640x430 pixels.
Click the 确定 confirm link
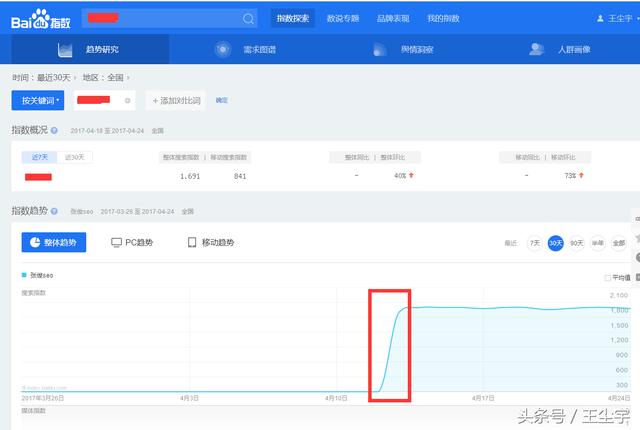click(222, 101)
